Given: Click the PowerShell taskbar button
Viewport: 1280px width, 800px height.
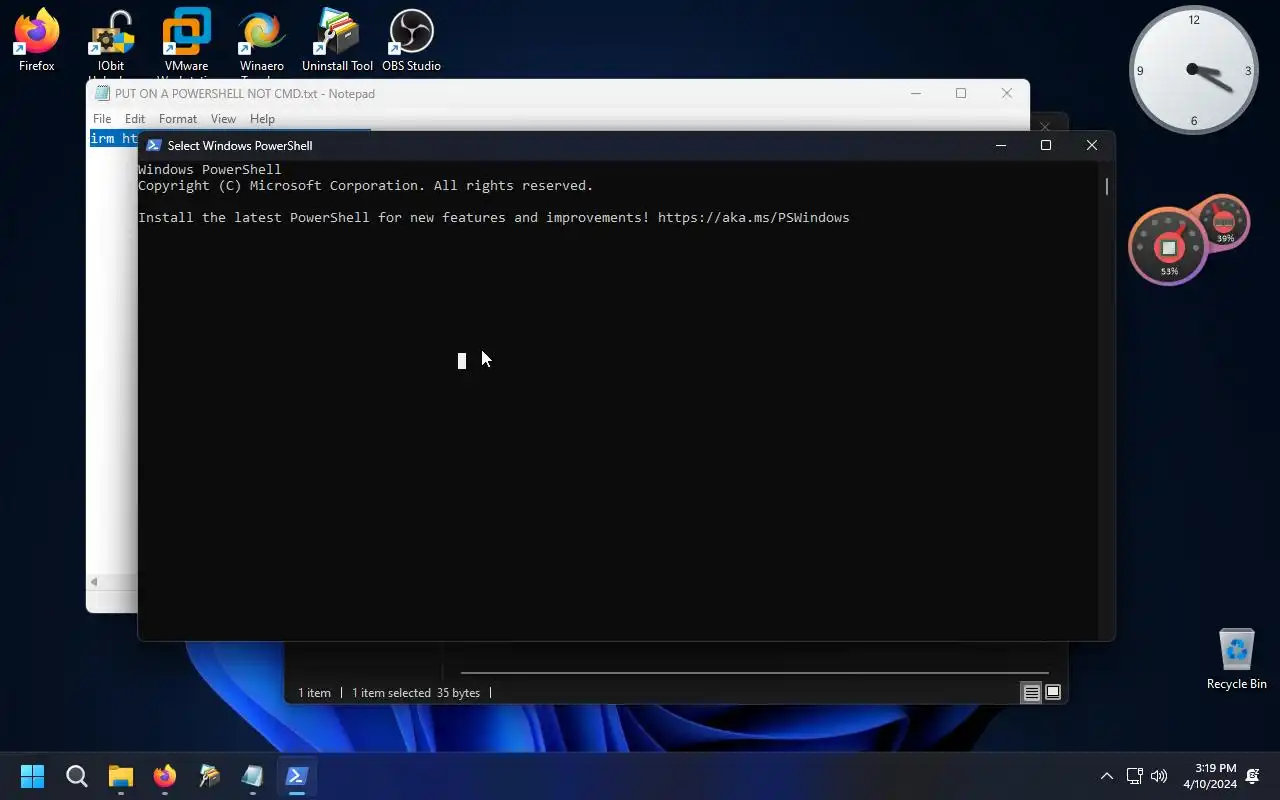Looking at the screenshot, I should (x=296, y=776).
